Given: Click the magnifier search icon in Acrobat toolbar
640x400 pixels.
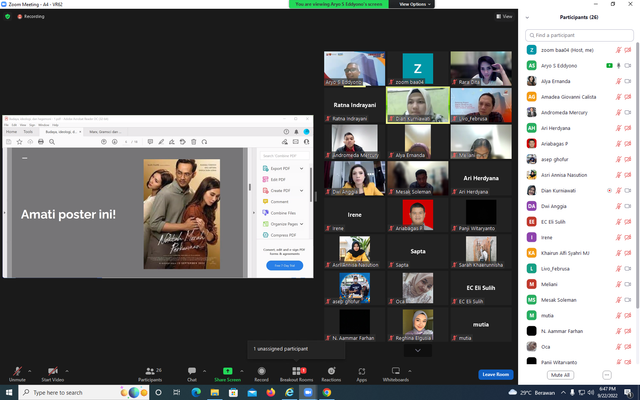Looking at the screenshot, I should [52, 142].
